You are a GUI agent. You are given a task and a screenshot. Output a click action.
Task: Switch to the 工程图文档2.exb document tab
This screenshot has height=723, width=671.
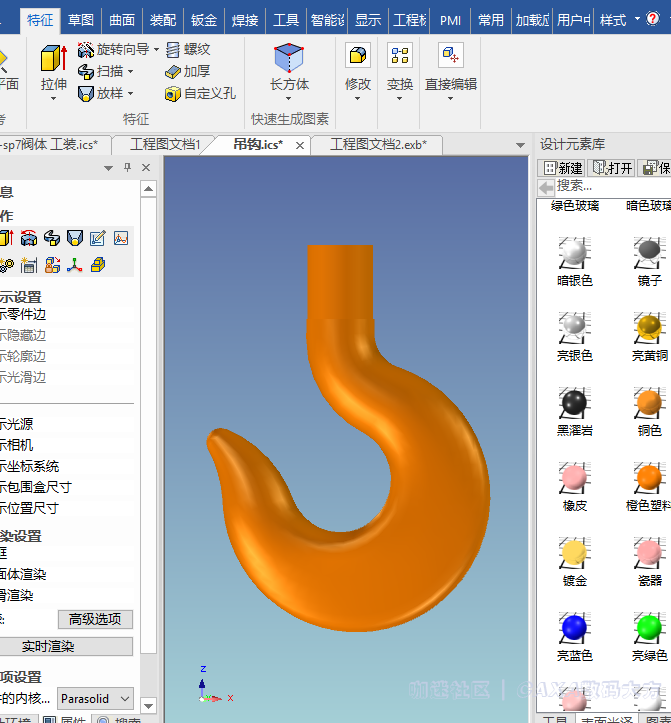tap(378, 145)
